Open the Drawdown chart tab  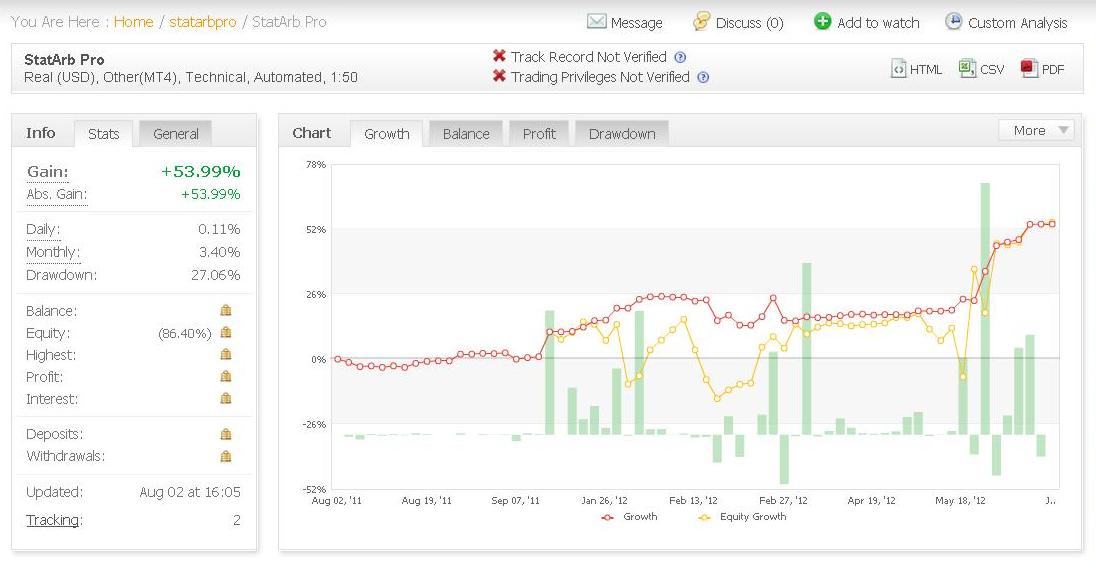(x=622, y=133)
